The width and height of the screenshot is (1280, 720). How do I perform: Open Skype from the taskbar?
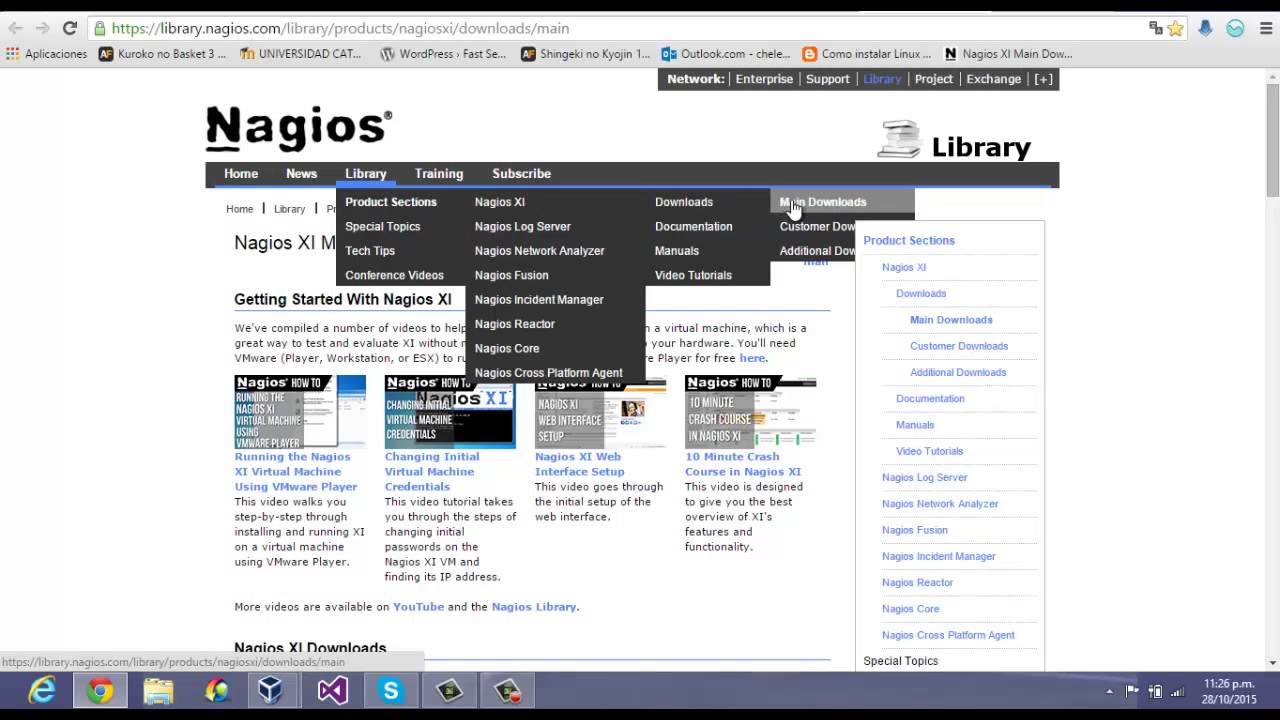[390, 691]
